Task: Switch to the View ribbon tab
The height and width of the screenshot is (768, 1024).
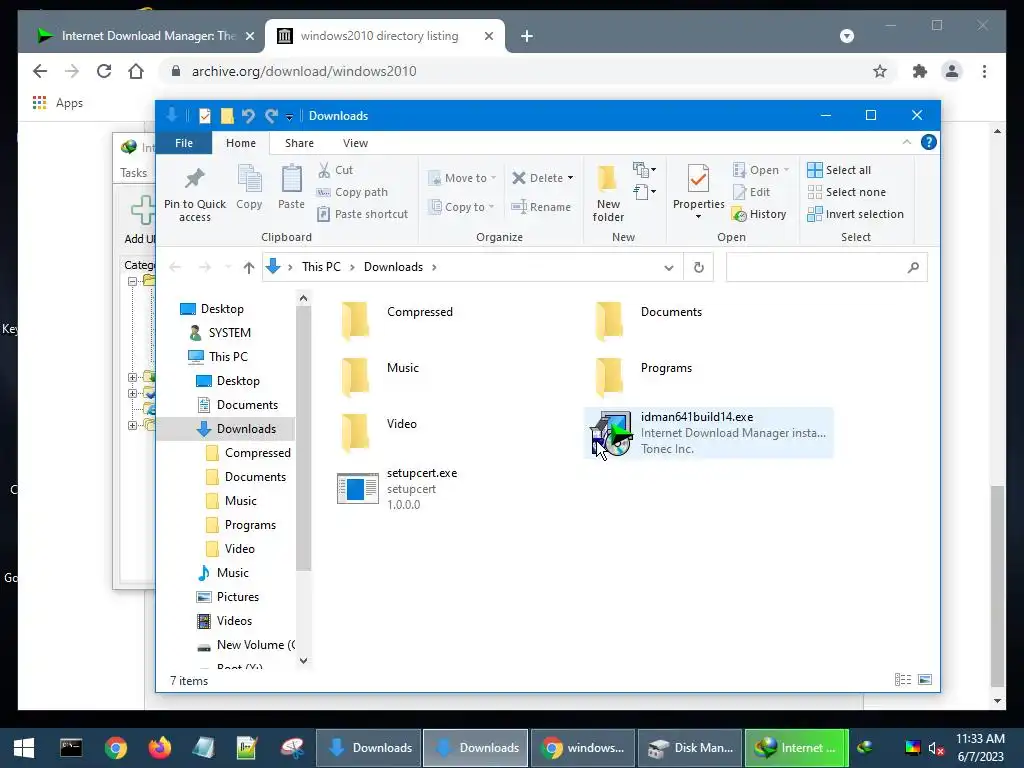Action: pos(355,143)
